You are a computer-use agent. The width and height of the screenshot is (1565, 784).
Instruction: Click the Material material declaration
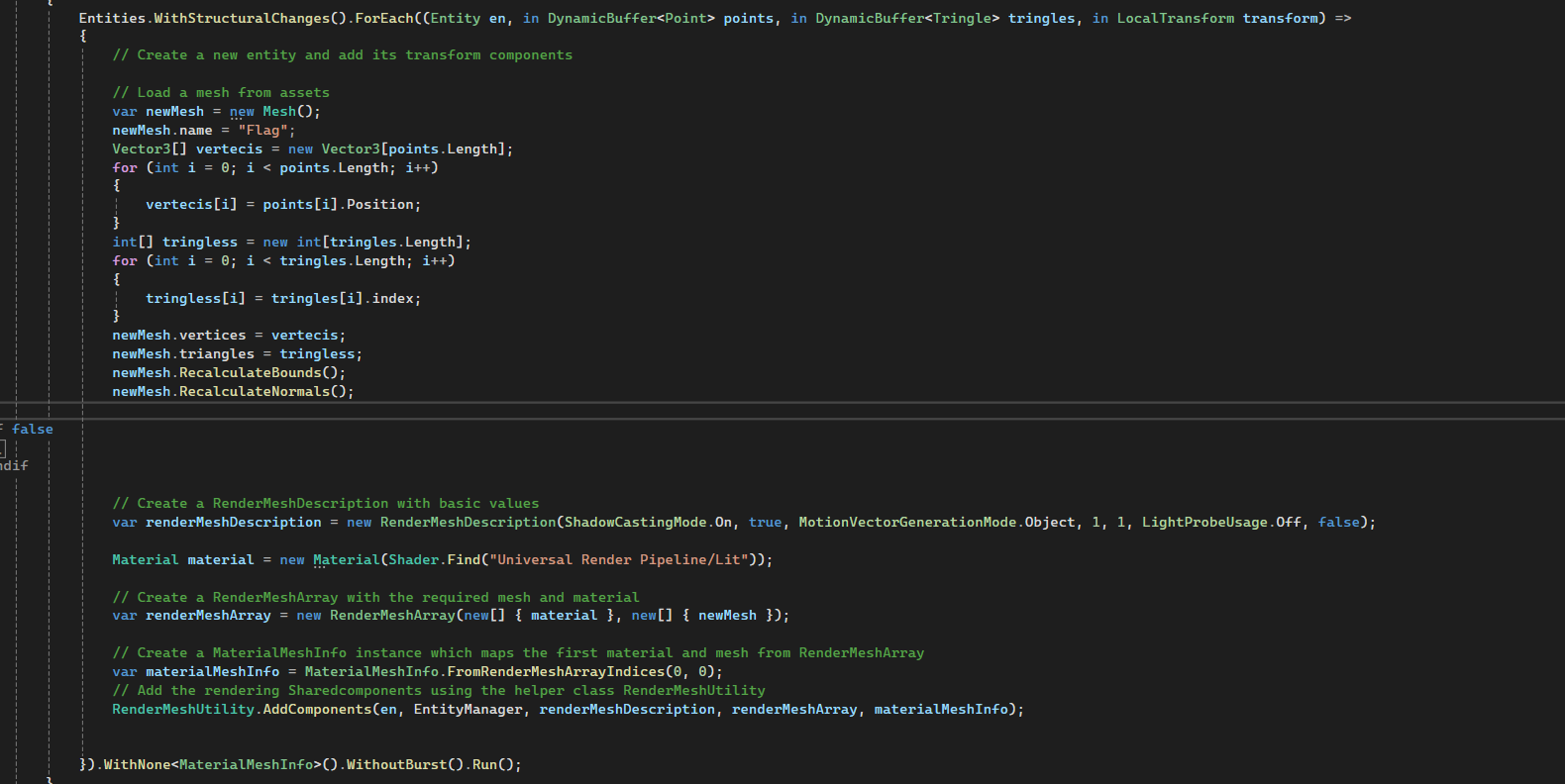click(183, 560)
